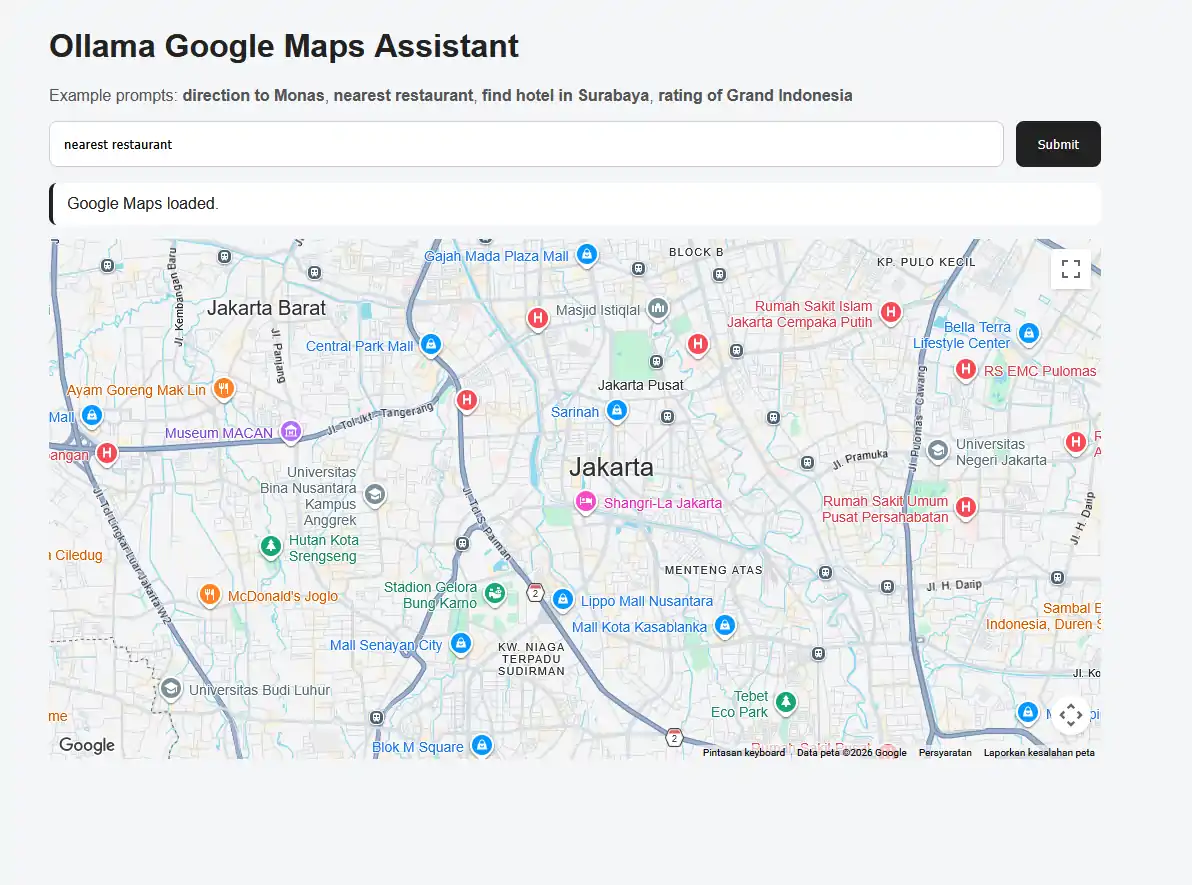Click the Museum MACAN museum pin
Image resolution: width=1192 pixels, height=885 pixels.
(290, 431)
